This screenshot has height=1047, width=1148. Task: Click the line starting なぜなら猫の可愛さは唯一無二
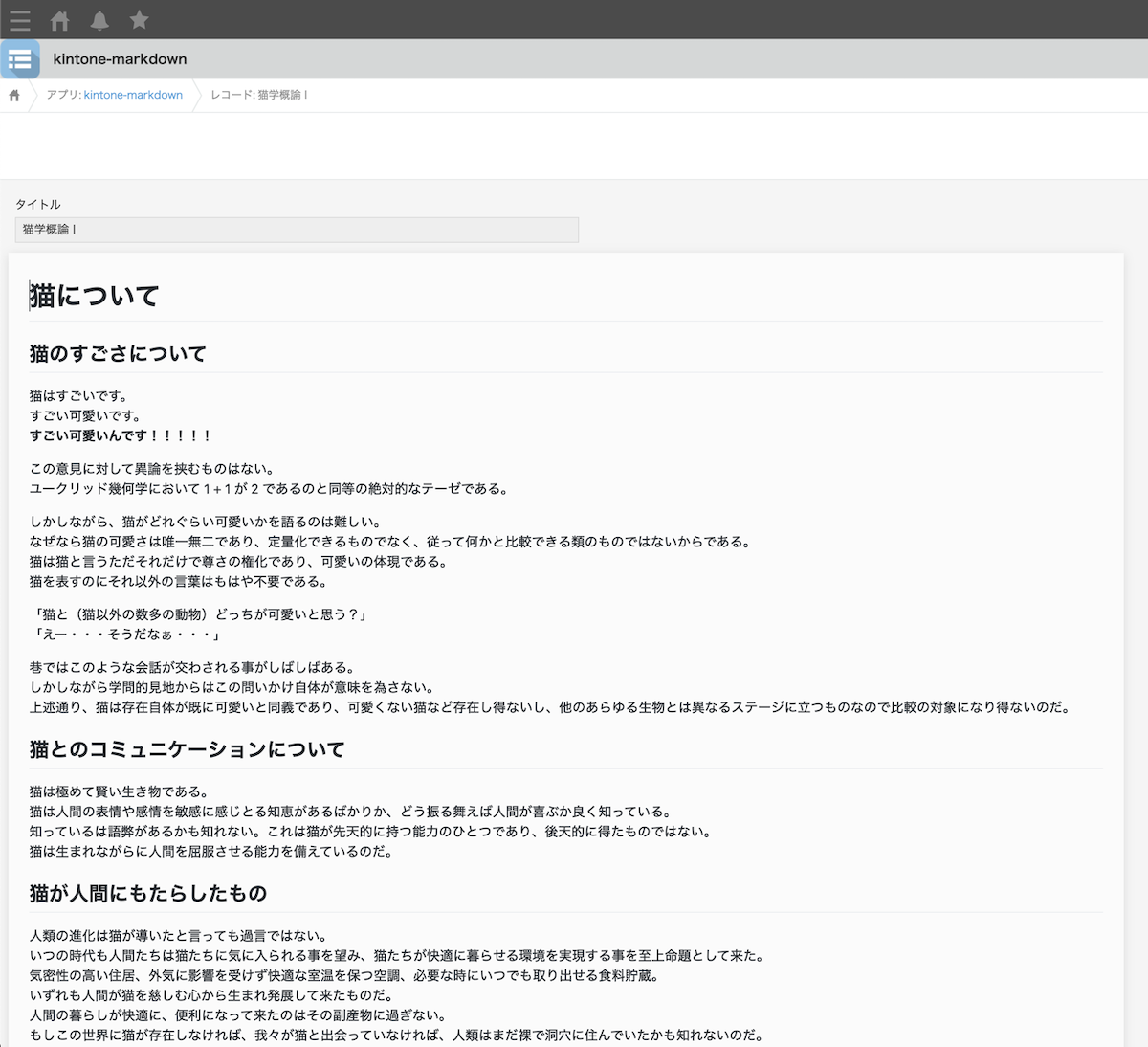point(391,542)
